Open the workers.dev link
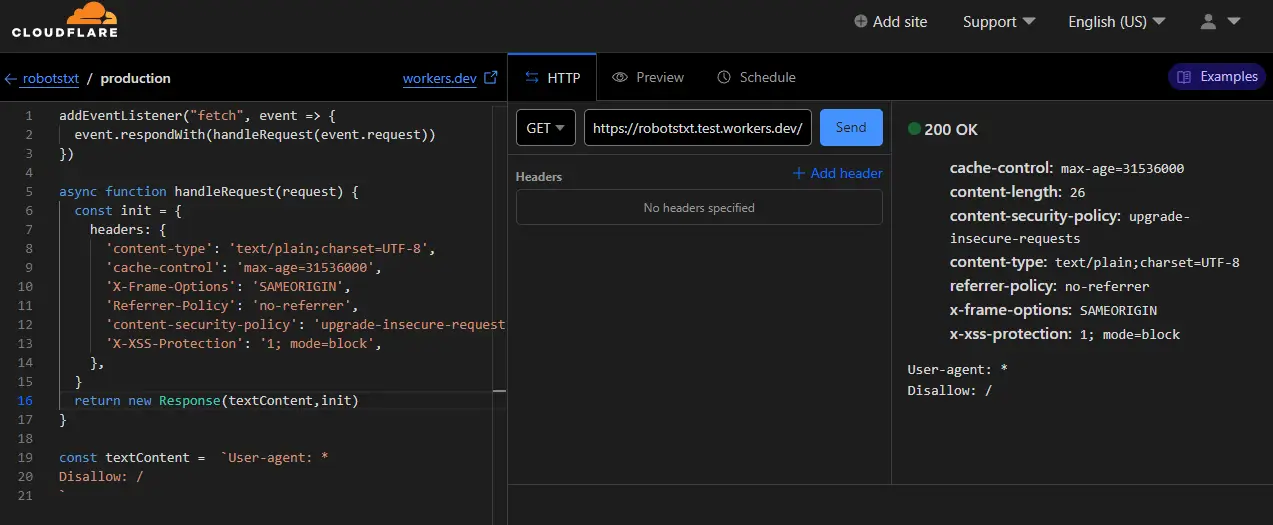 pos(440,78)
